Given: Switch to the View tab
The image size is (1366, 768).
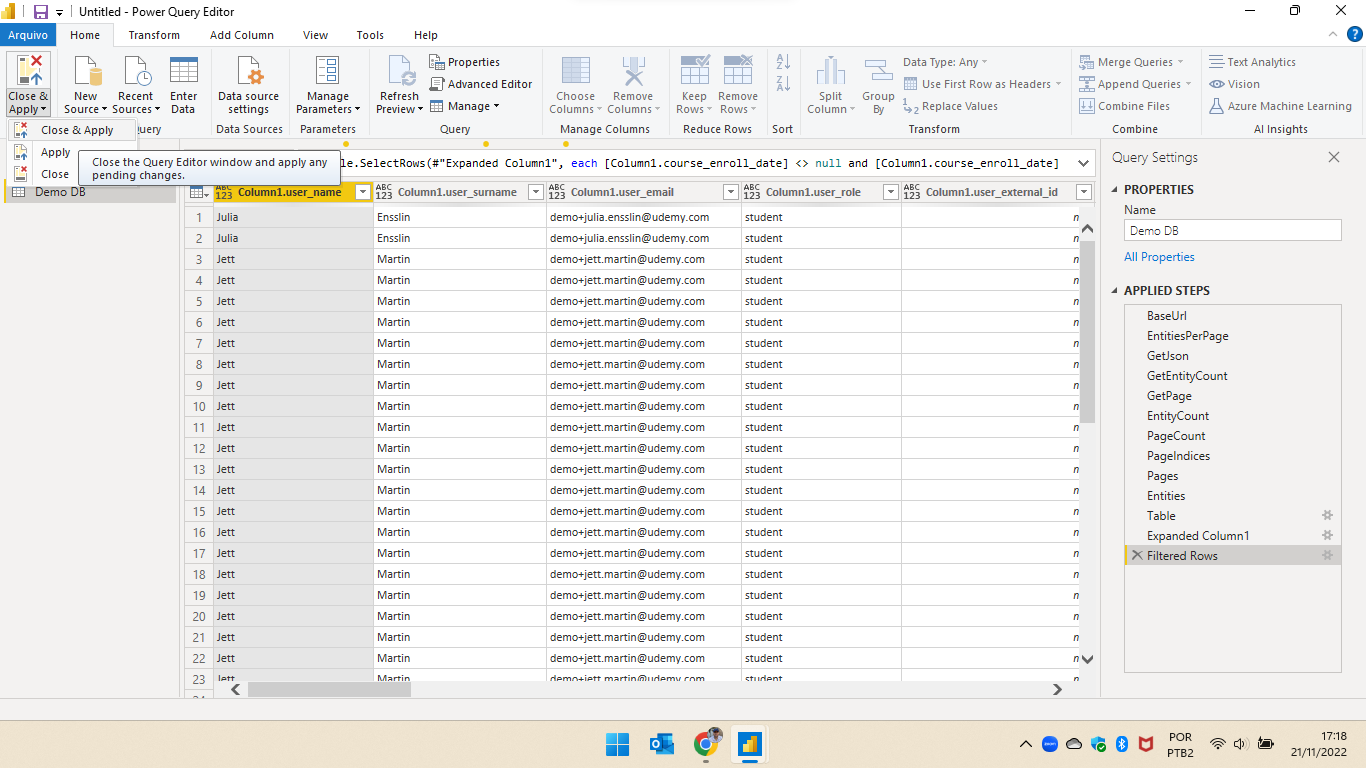Looking at the screenshot, I should coord(315,35).
